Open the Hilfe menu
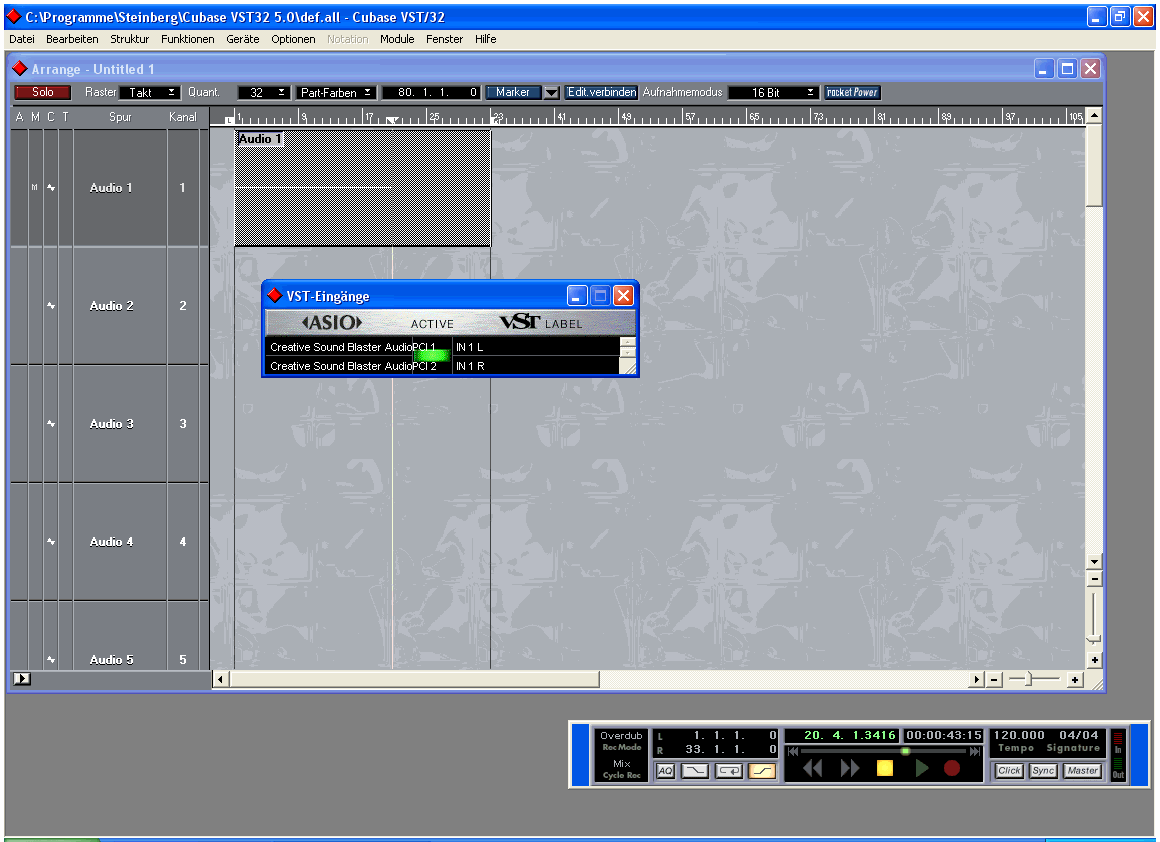This screenshot has height=842, width=1160. [485, 39]
